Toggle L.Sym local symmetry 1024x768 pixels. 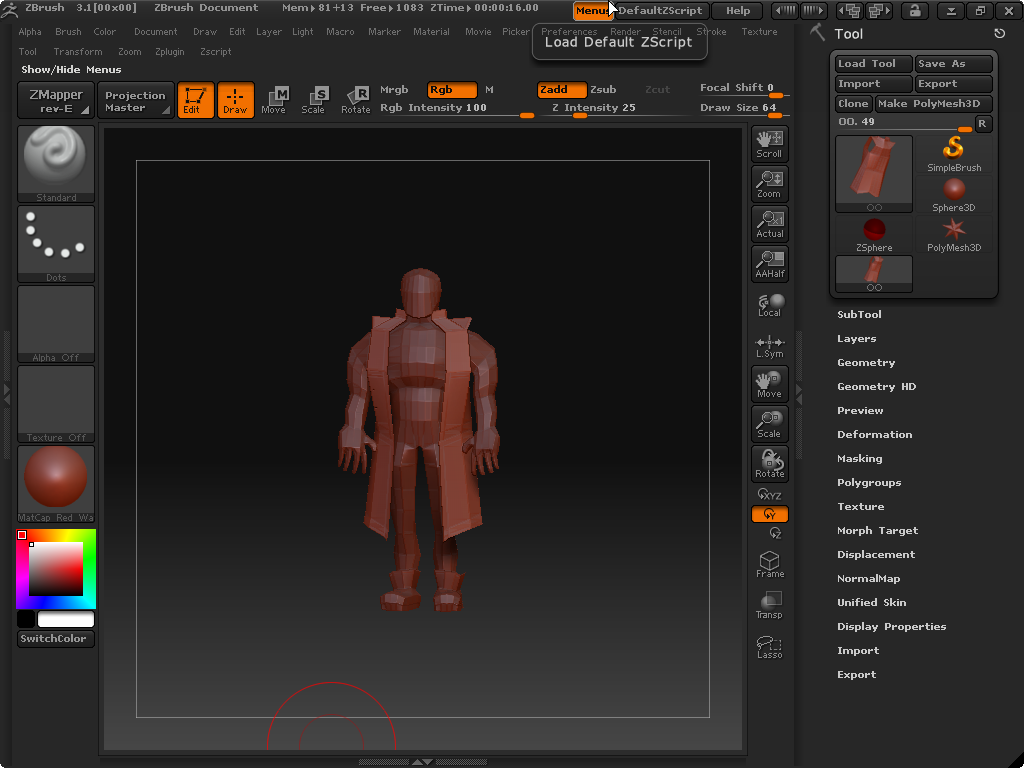pos(769,346)
